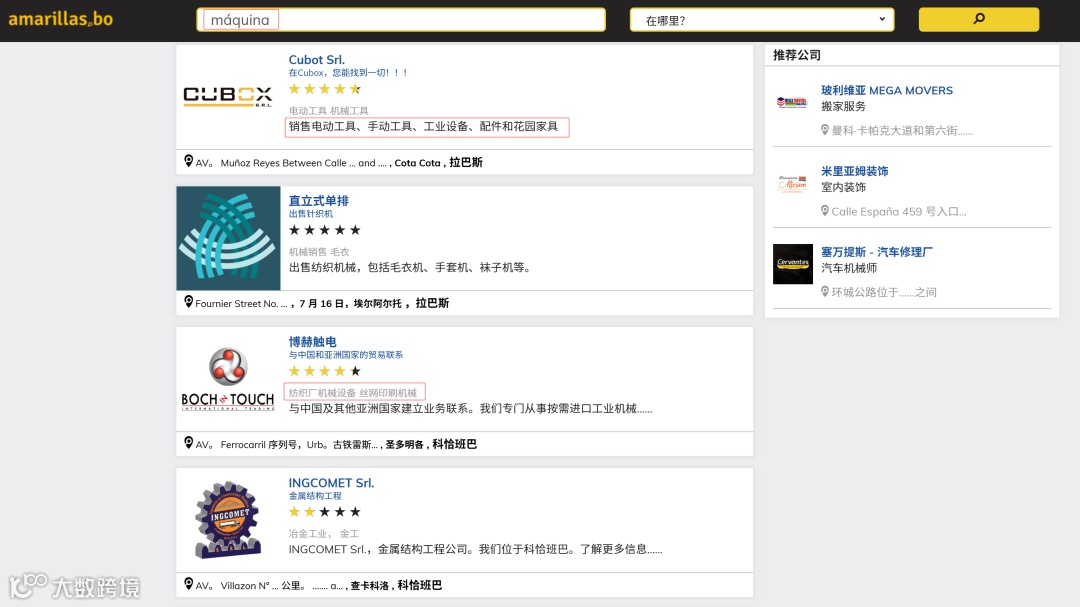Screen dimensions: 1080x607
Task: Select Cubot description about 销售电动工具
Action: (x=424, y=127)
